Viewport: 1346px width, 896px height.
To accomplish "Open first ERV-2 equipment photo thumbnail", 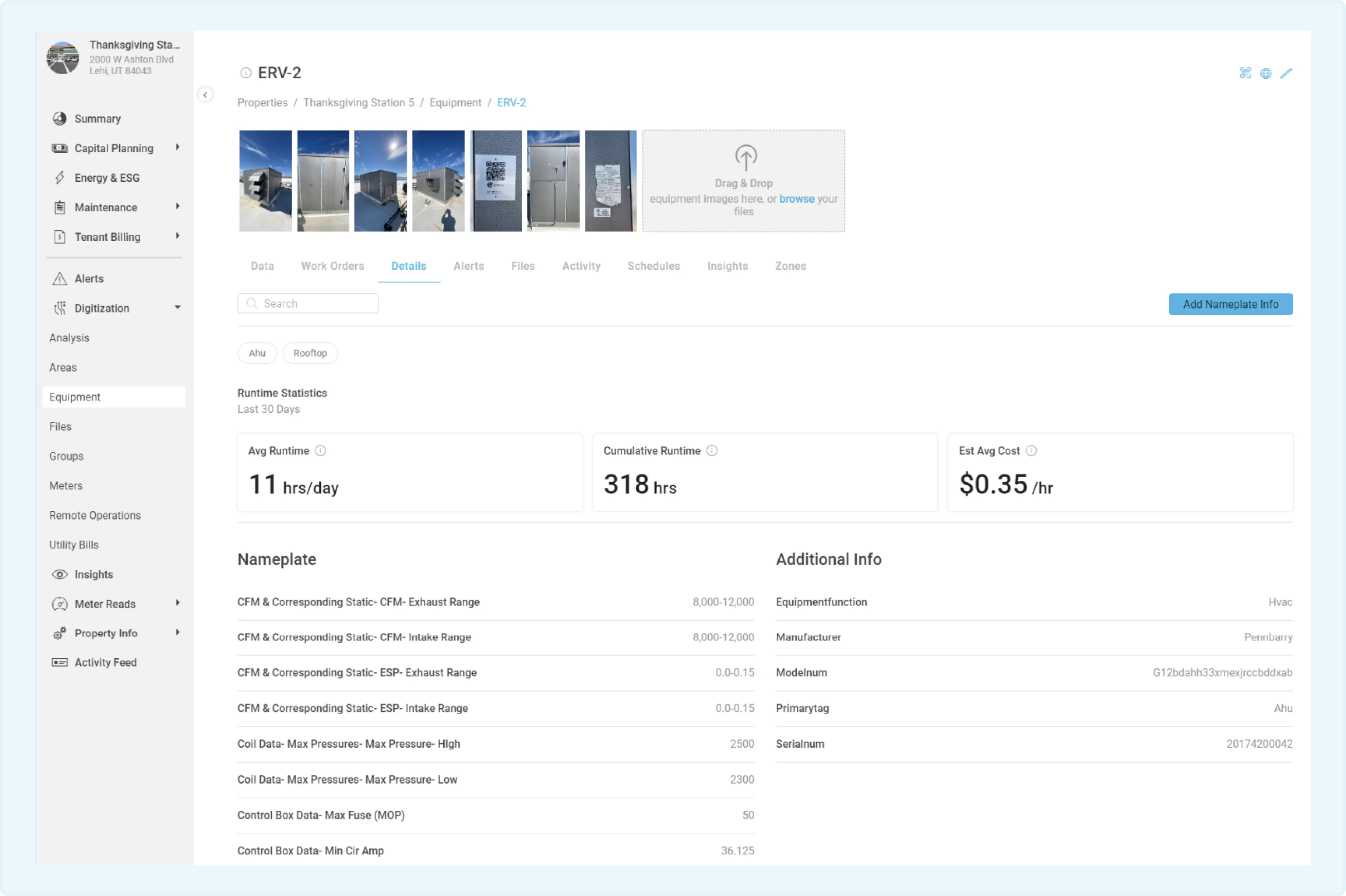I will pyautogui.click(x=266, y=181).
